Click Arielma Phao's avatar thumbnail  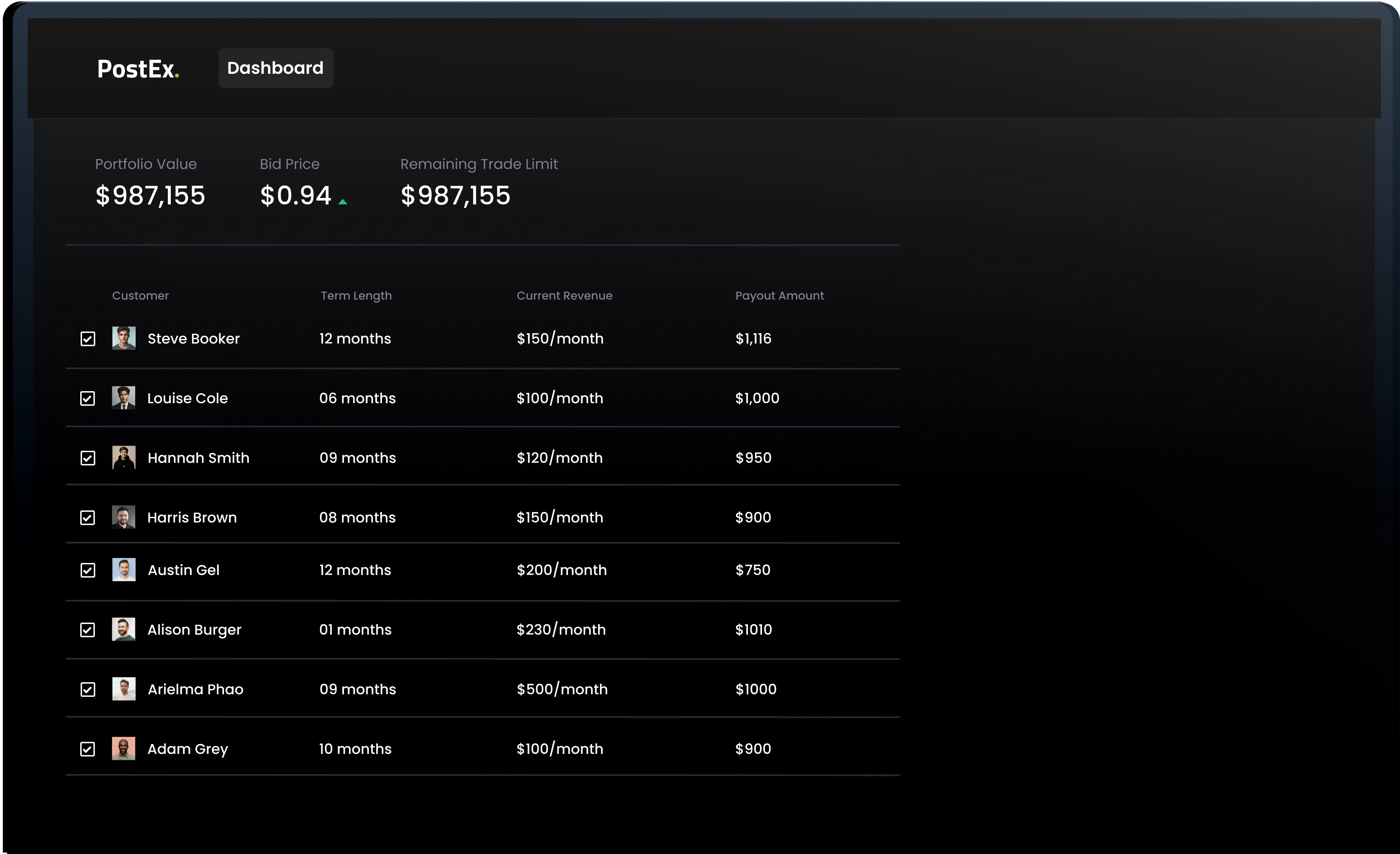pyautogui.click(x=123, y=689)
